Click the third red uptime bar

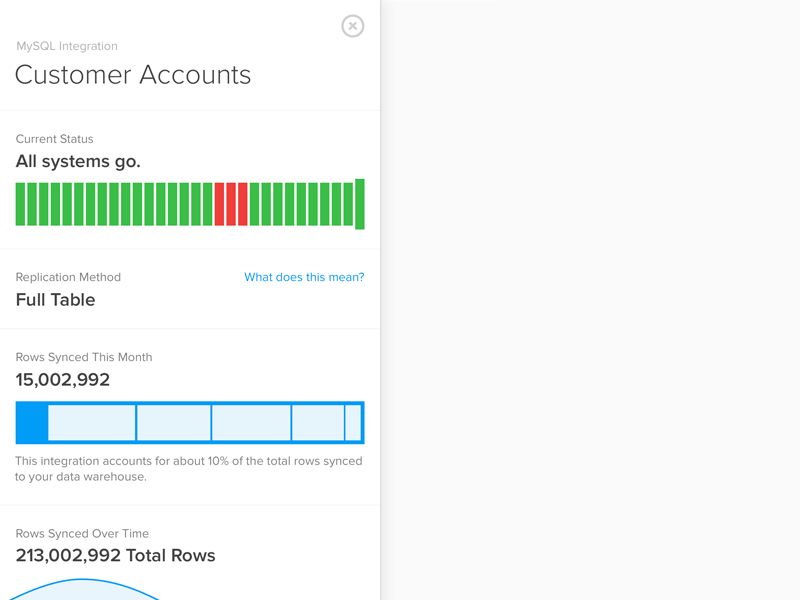pyautogui.click(x=242, y=203)
